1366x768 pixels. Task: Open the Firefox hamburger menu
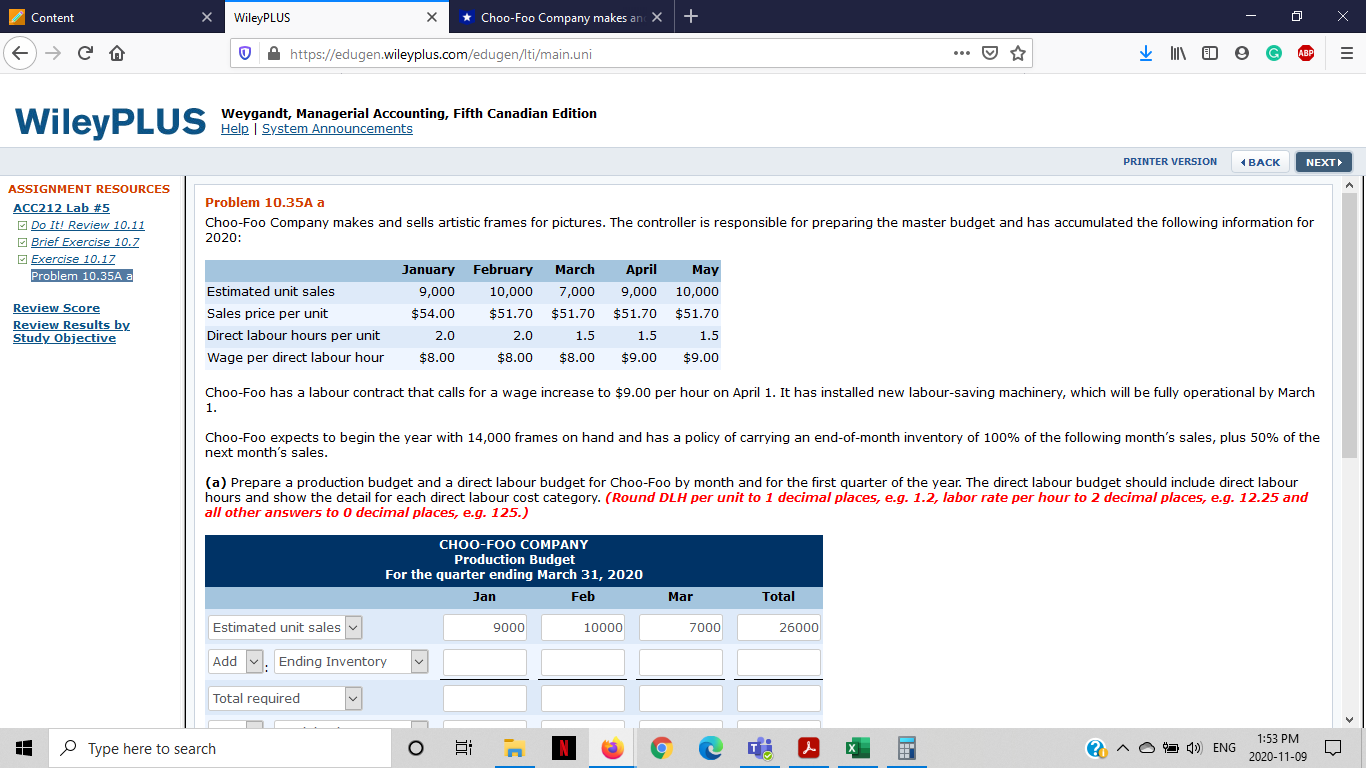(1346, 54)
